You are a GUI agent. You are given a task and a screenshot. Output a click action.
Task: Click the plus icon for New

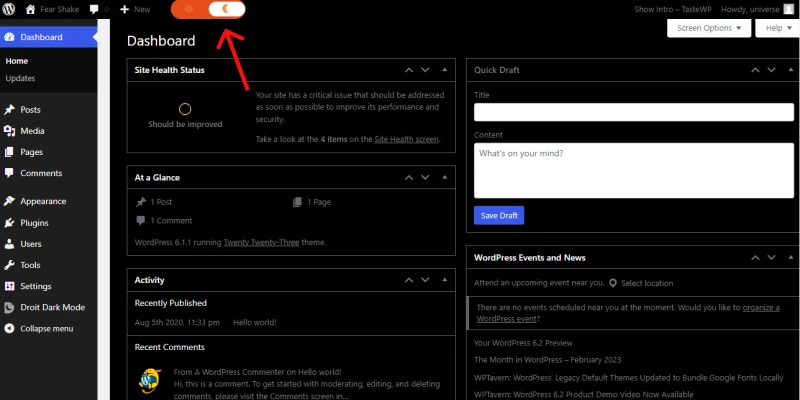(124, 9)
